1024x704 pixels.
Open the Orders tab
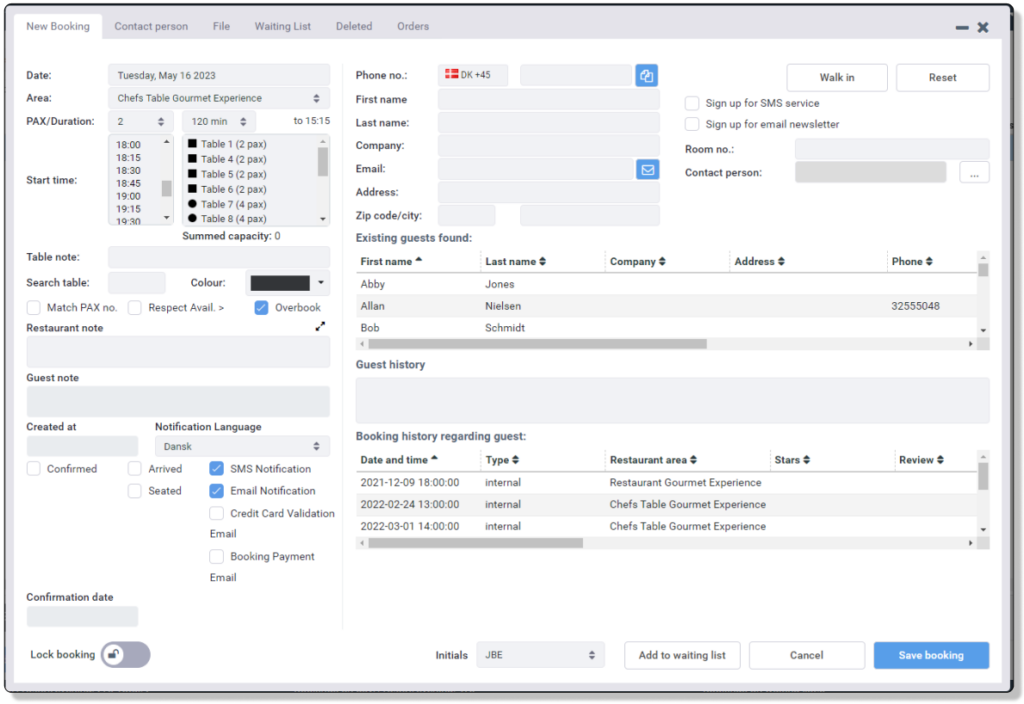[x=413, y=26]
